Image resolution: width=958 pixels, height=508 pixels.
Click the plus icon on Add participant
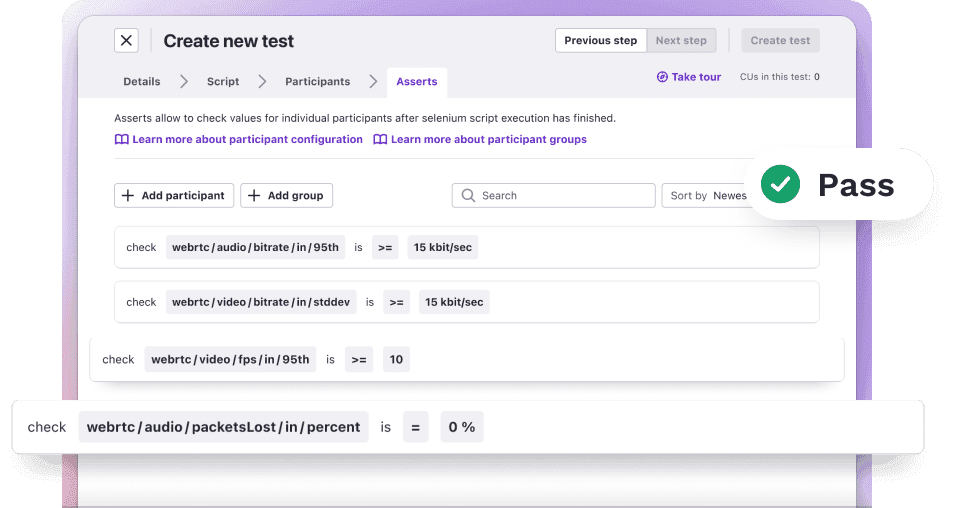tap(128, 196)
